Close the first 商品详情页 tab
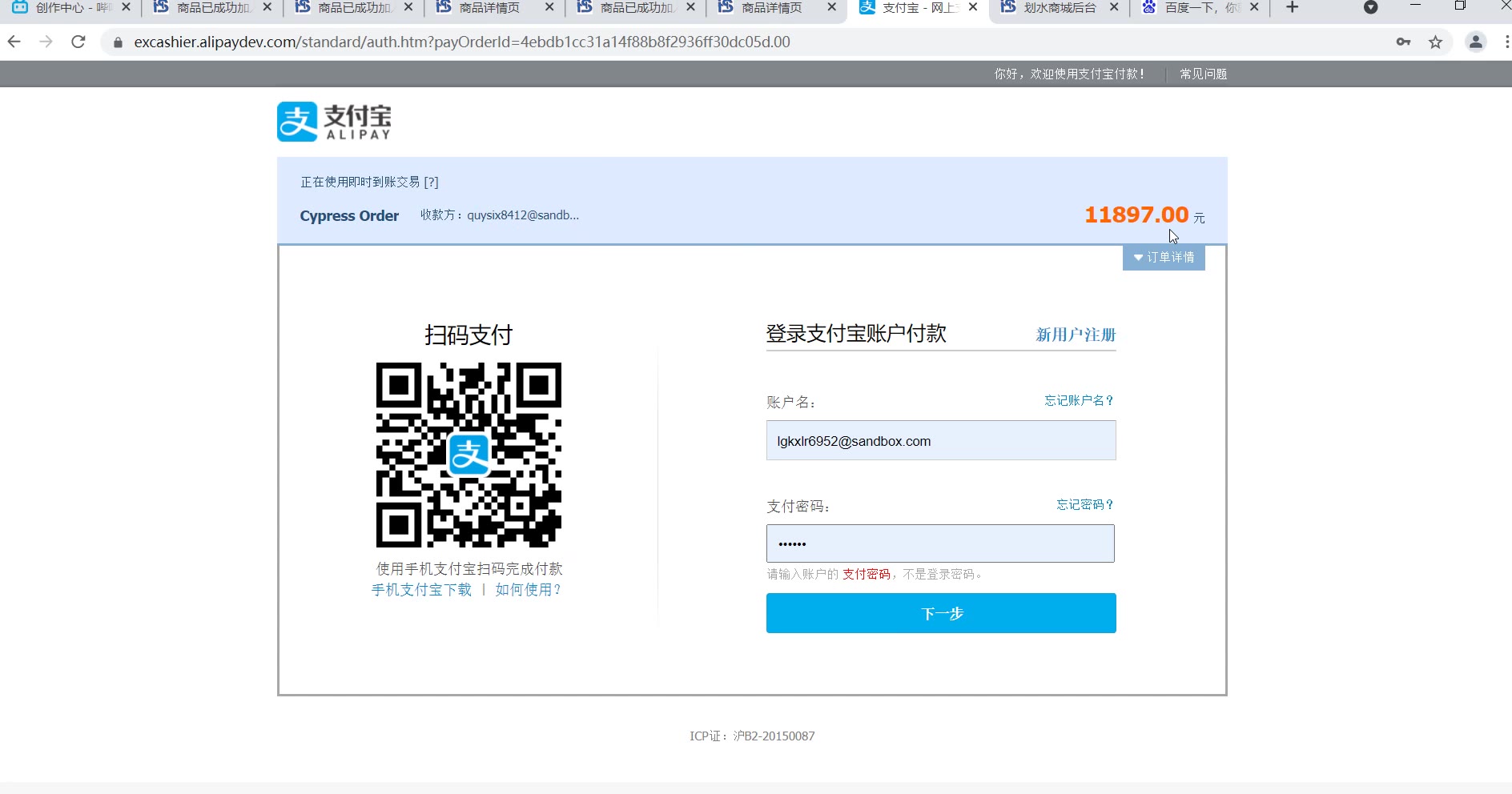Image resolution: width=1512 pixels, height=794 pixels. click(549, 7)
